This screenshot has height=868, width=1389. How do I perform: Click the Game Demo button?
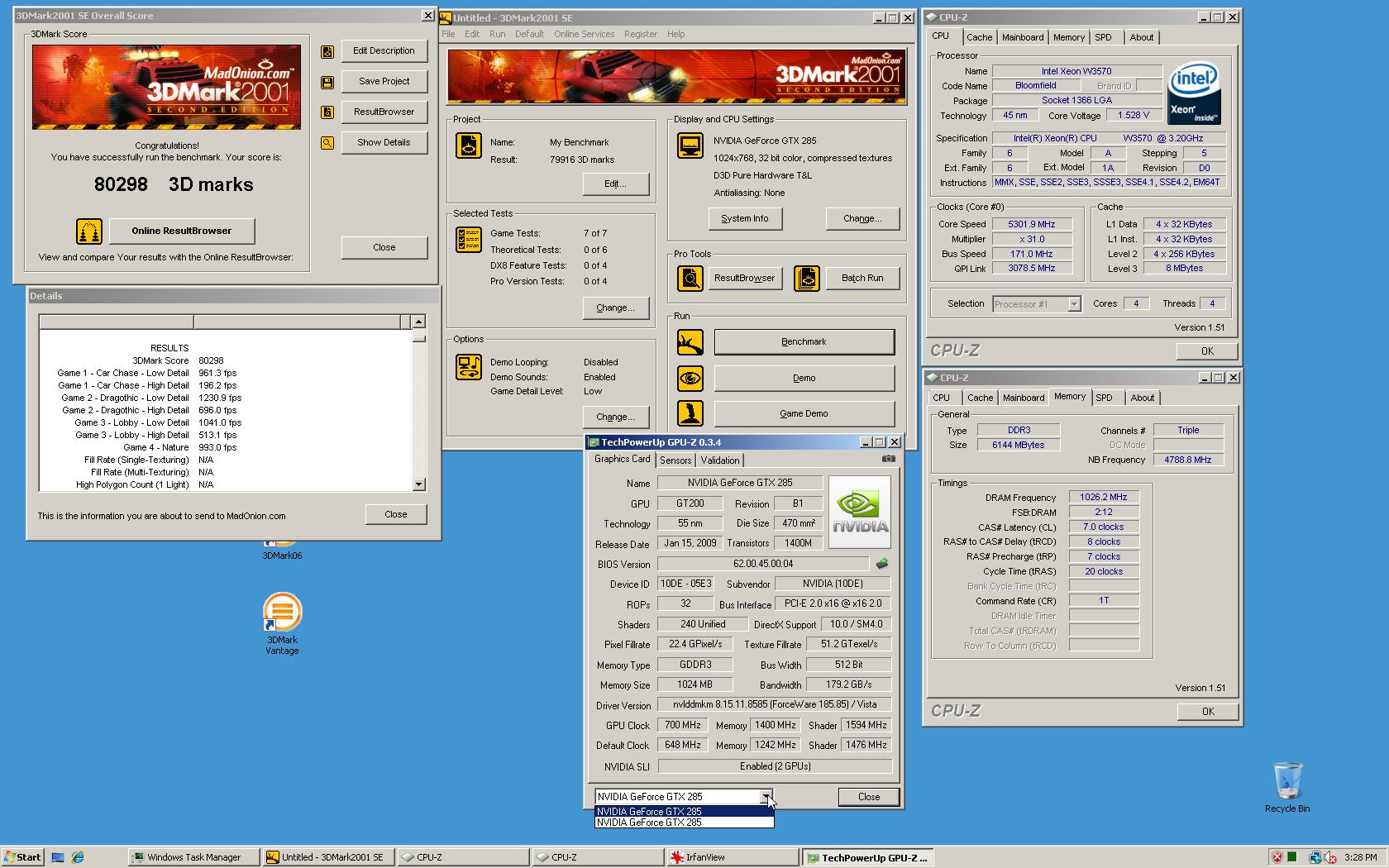point(804,413)
